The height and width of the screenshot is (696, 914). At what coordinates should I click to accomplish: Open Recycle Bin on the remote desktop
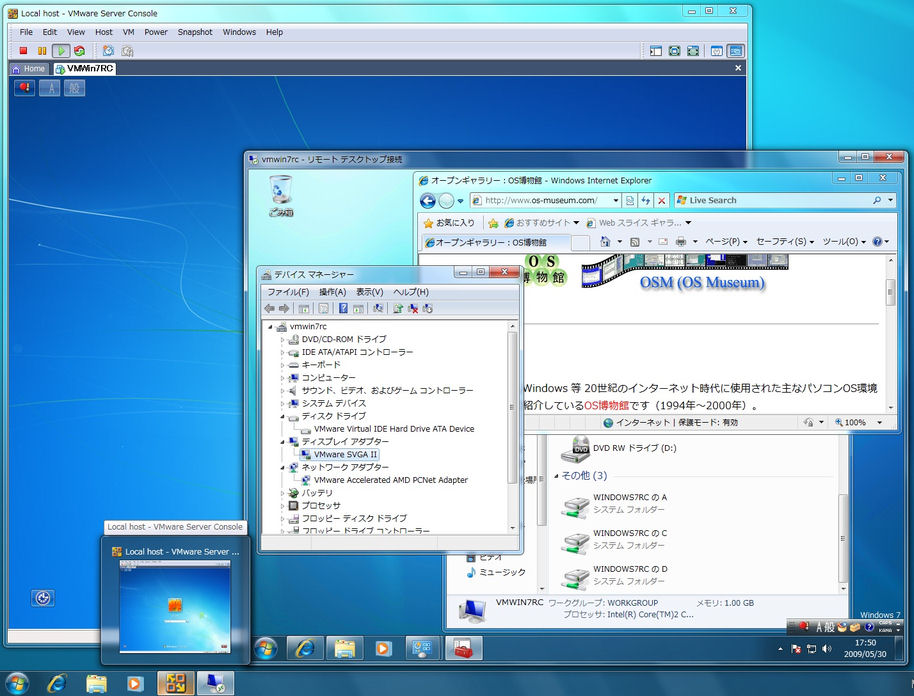(x=281, y=196)
